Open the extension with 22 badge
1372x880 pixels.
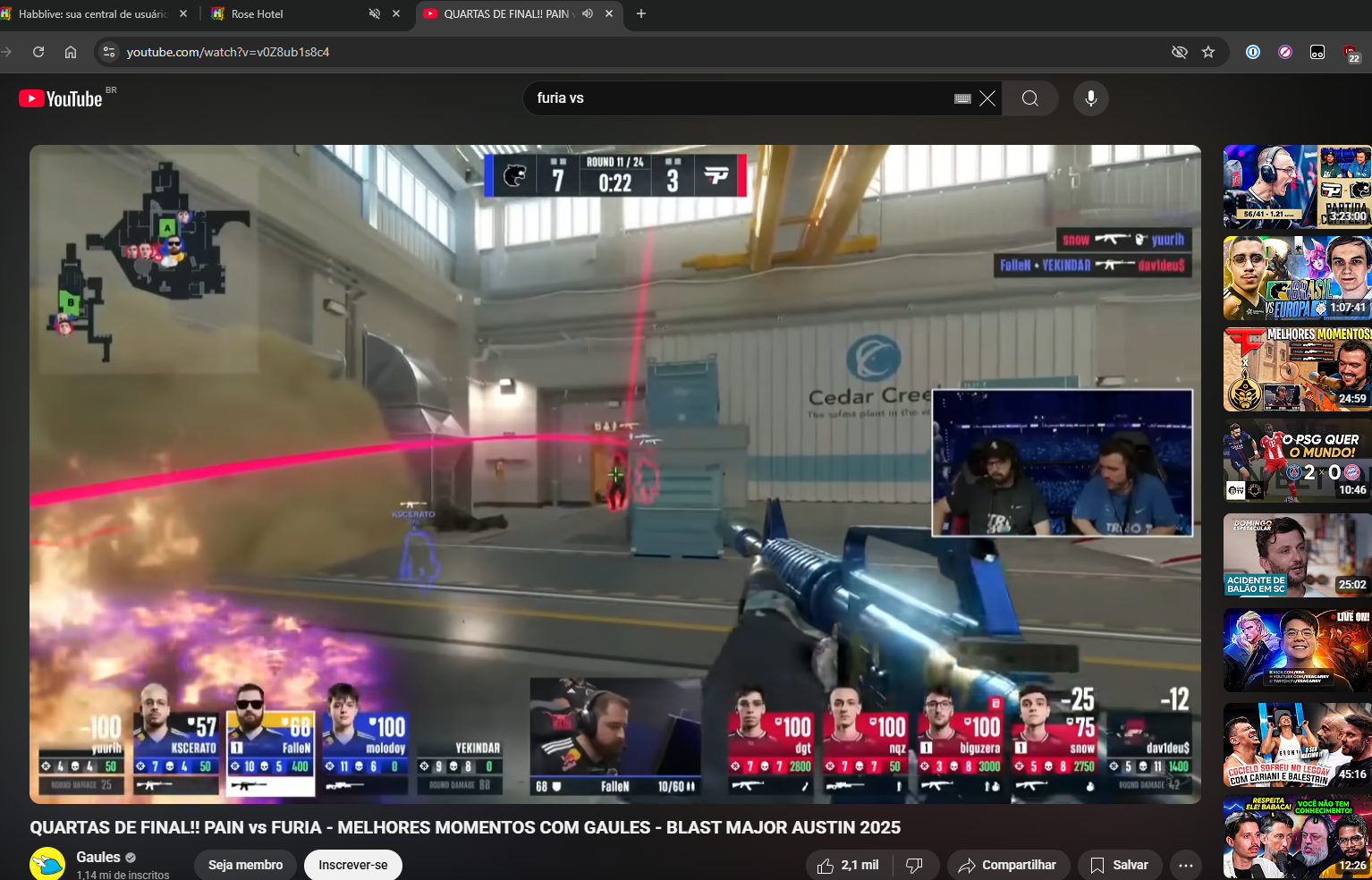[1351, 54]
